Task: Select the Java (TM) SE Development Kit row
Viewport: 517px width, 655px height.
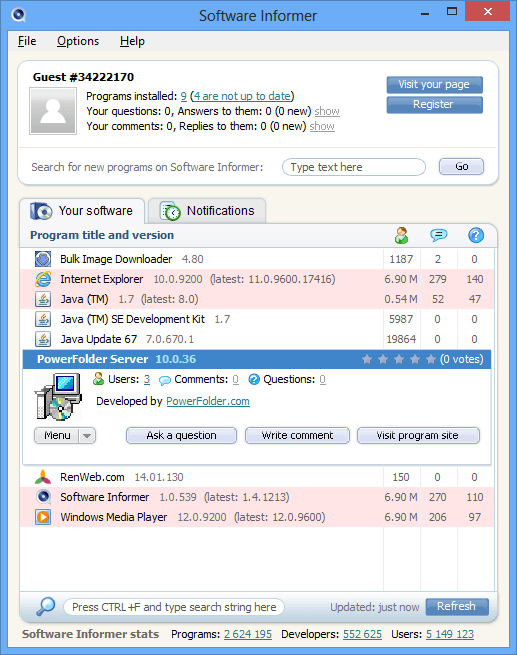Action: (257, 319)
